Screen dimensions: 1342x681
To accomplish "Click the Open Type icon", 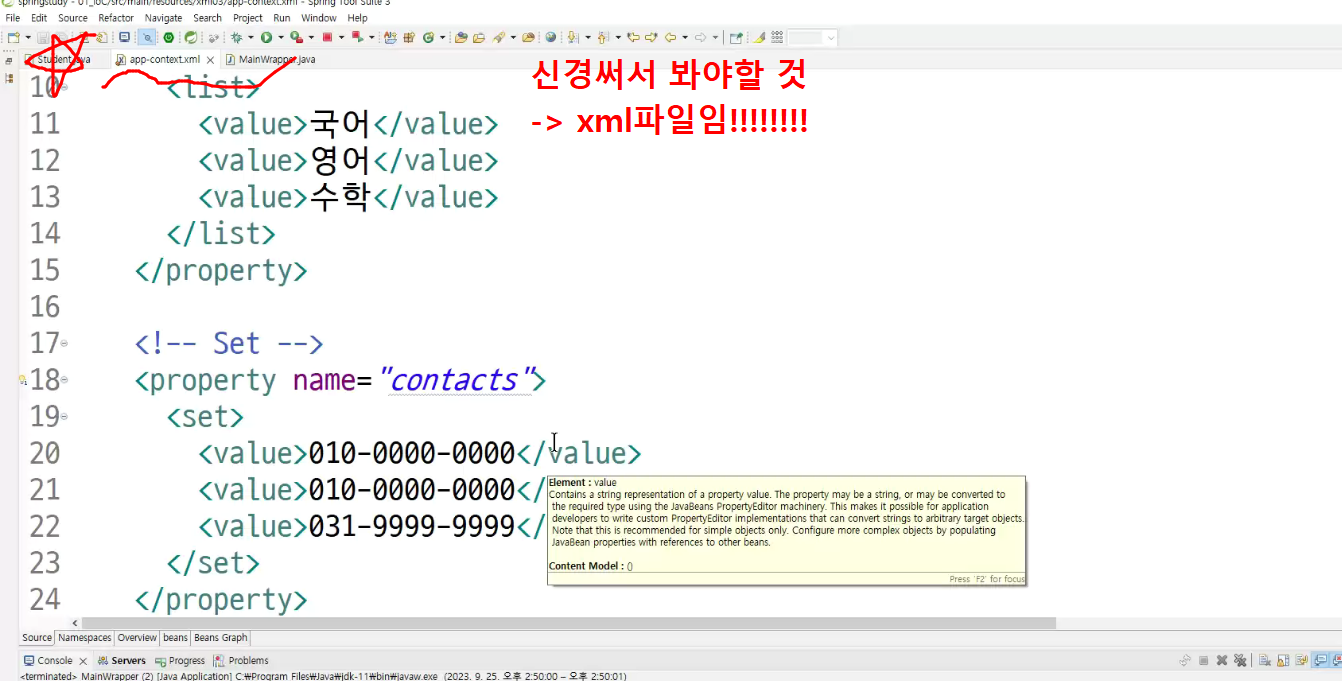I will [x=461, y=38].
